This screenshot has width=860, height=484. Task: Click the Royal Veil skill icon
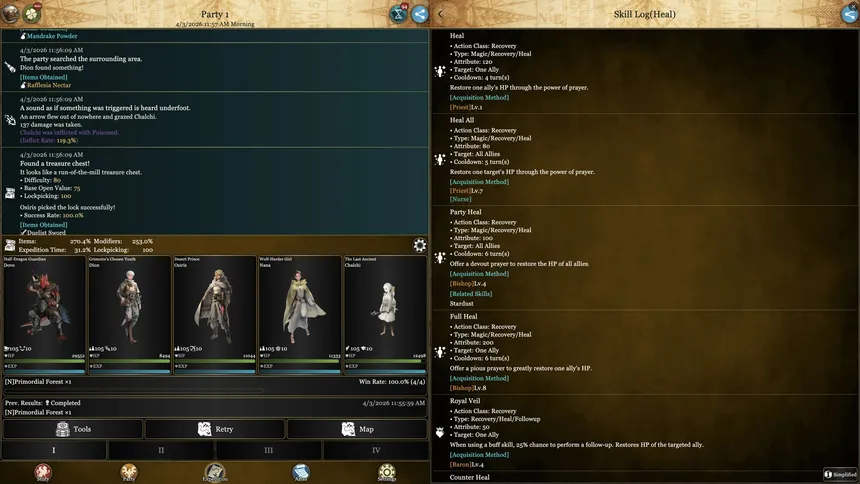pyautogui.click(x=439, y=433)
